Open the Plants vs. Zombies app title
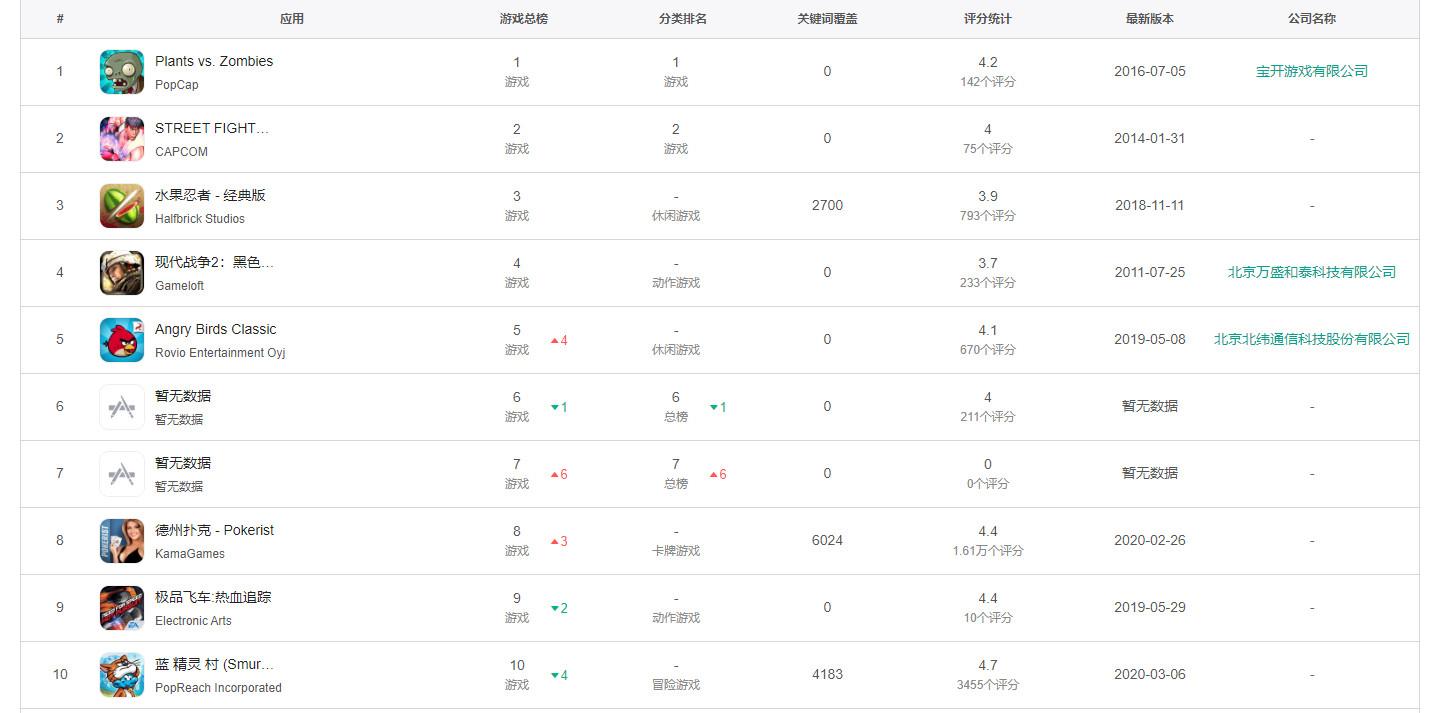This screenshot has width=1449, height=713. click(214, 61)
